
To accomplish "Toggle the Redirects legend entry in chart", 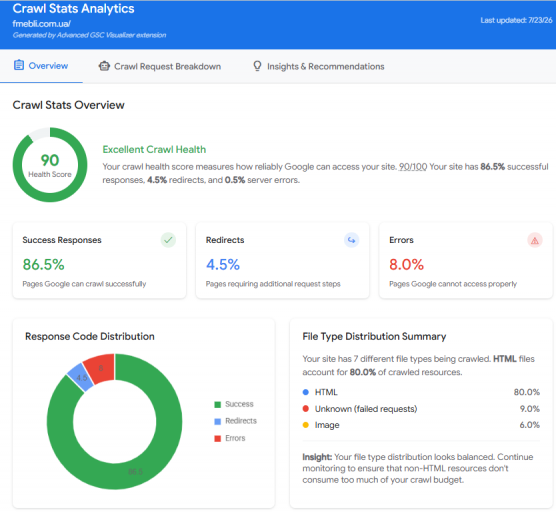I will click(x=235, y=421).
